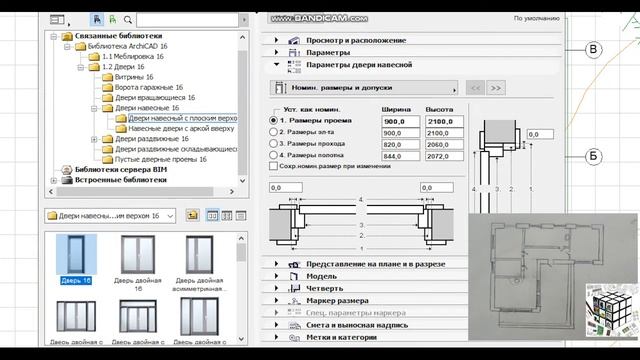Click the Модель panel icon
This screenshot has height=360, width=640.
point(294,276)
